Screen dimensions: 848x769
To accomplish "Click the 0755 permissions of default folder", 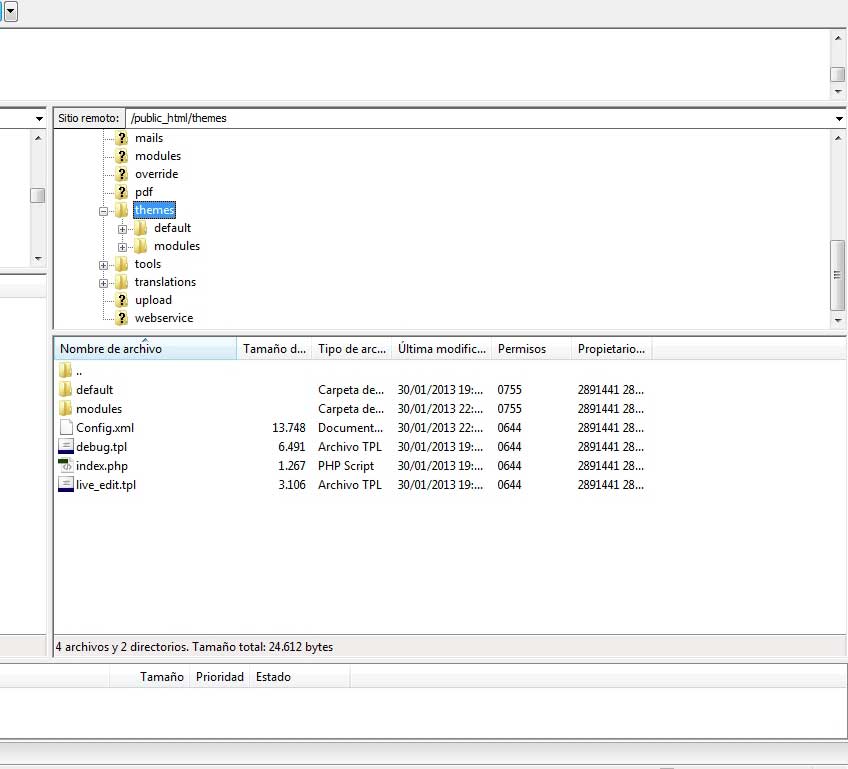I will 509,389.
